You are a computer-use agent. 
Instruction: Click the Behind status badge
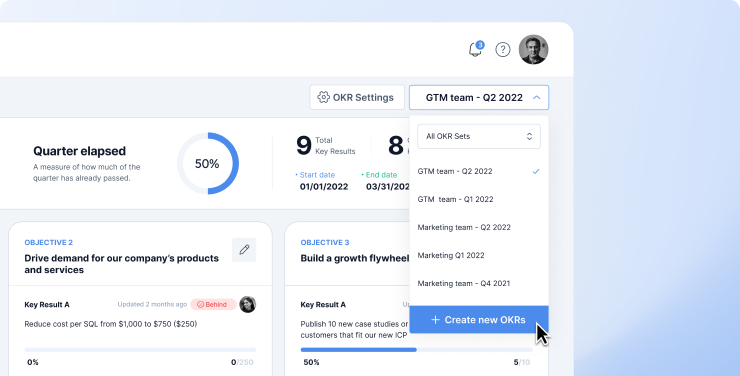coord(213,304)
